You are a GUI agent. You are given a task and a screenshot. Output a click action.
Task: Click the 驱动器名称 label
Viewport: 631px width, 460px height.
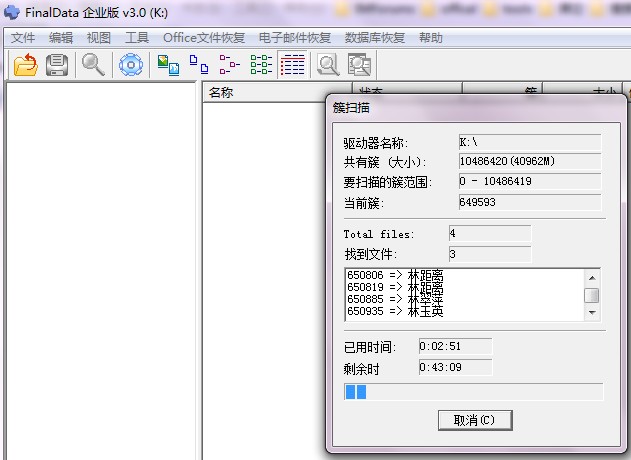375,143
